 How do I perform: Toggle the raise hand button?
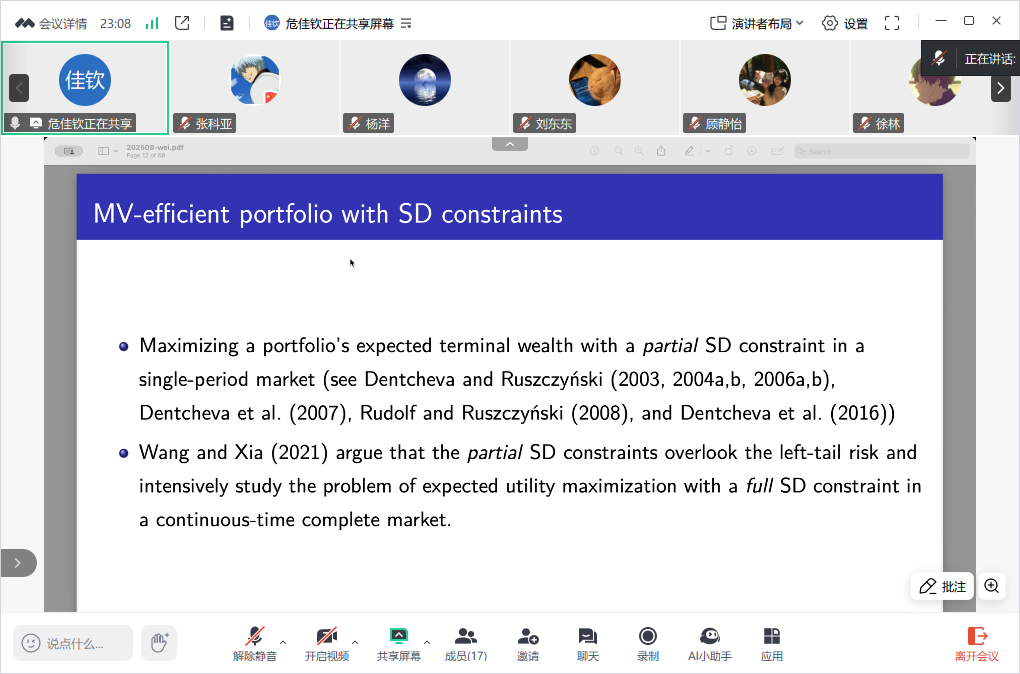click(158, 643)
